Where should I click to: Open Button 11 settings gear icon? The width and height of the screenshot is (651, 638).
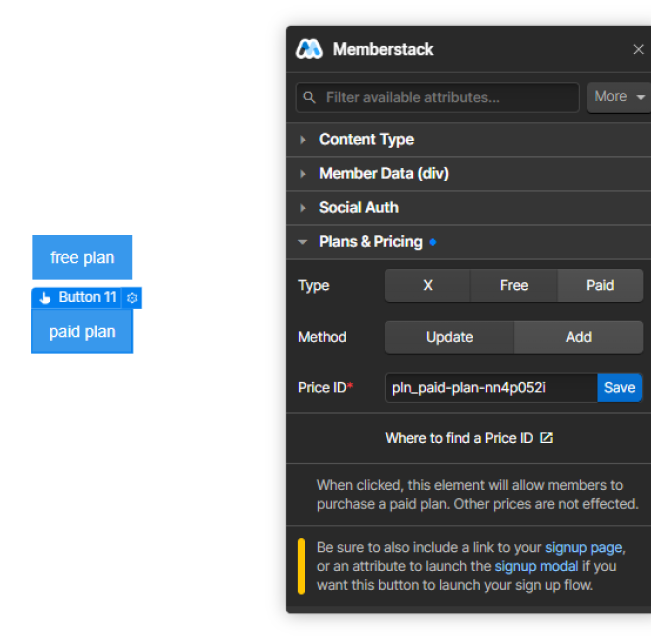point(132,298)
